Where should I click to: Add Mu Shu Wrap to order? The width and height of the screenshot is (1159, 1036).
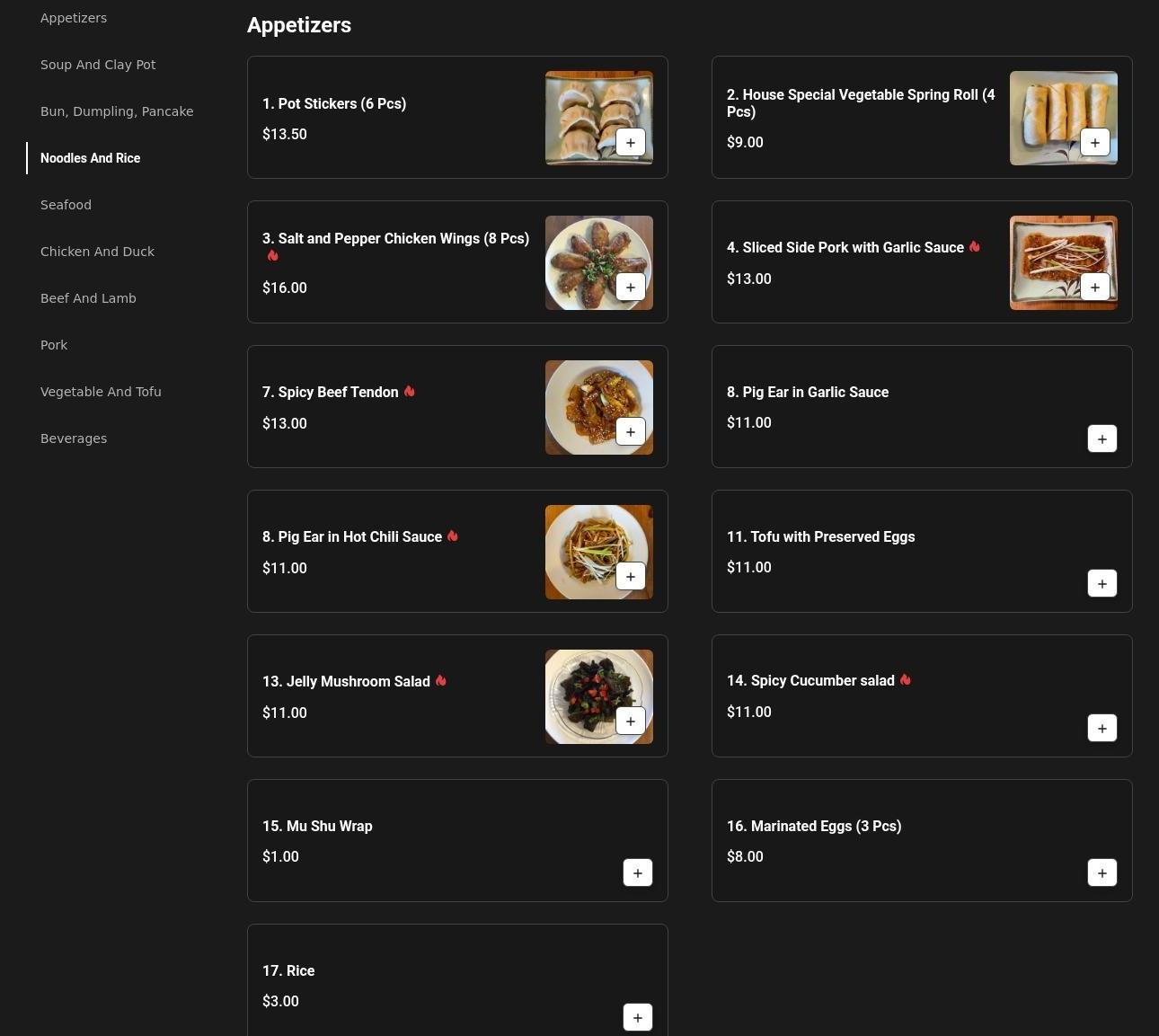[x=637, y=872]
